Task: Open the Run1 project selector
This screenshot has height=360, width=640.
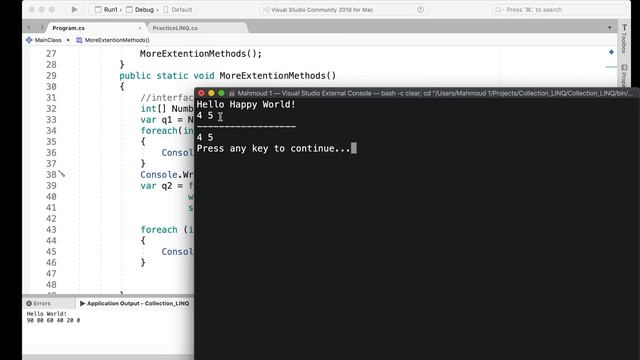Action: tap(107, 9)
